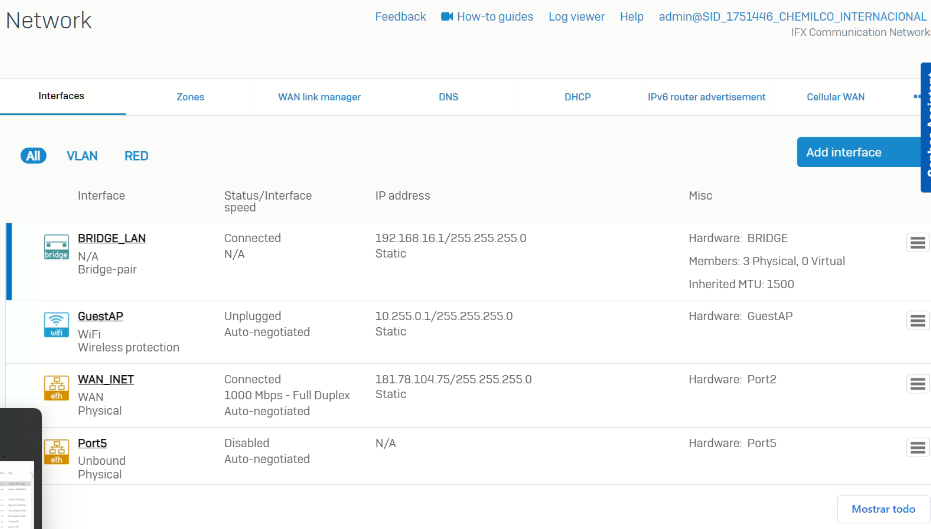Click the BRIDGE_LAN bridge icon
Image resolution: width=931 pixels, height=529 pixels.
tap(56, 247)
